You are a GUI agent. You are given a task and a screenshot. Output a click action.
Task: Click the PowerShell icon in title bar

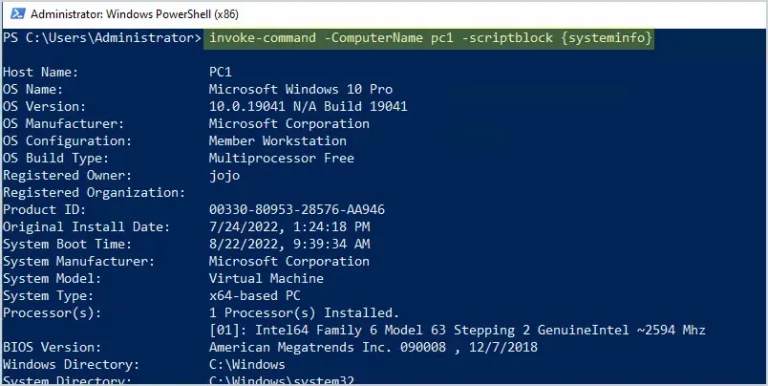coord(18,14)
